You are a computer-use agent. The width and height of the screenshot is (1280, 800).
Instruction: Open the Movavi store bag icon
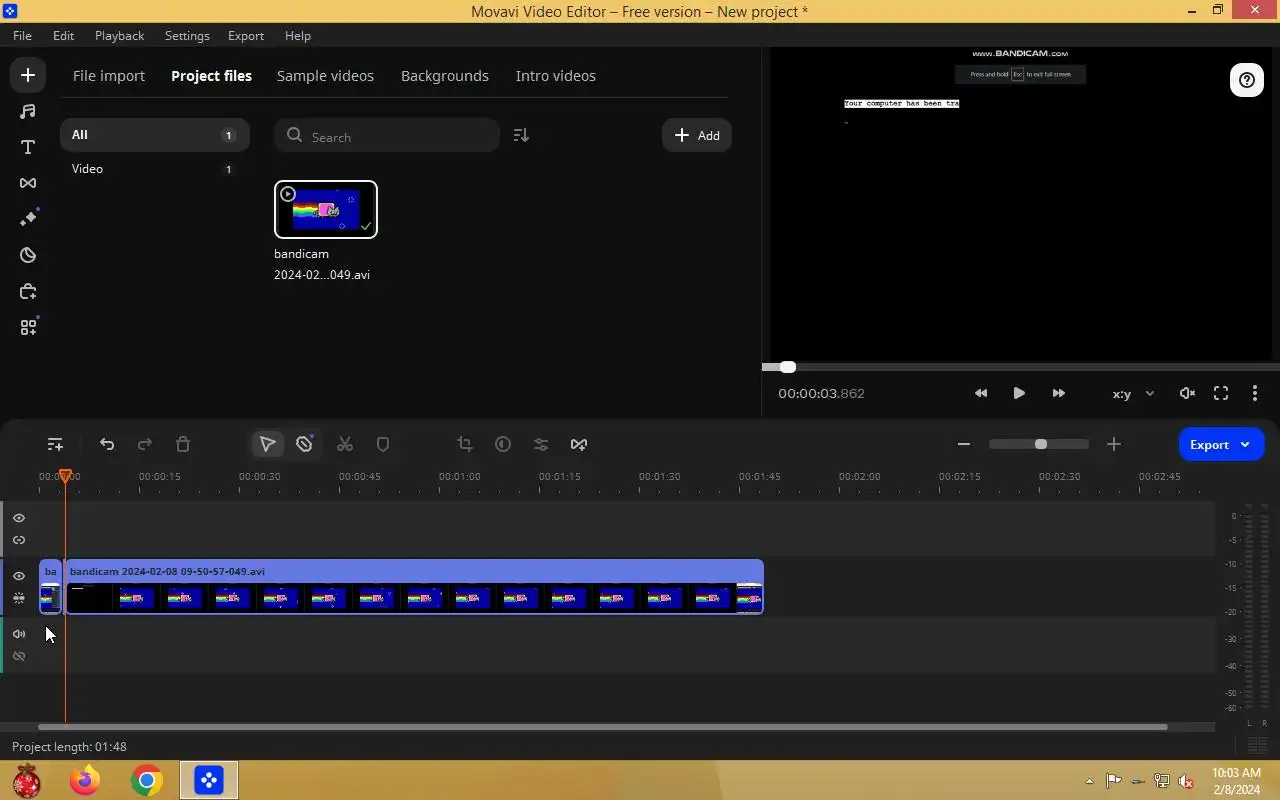pos(28,291)
